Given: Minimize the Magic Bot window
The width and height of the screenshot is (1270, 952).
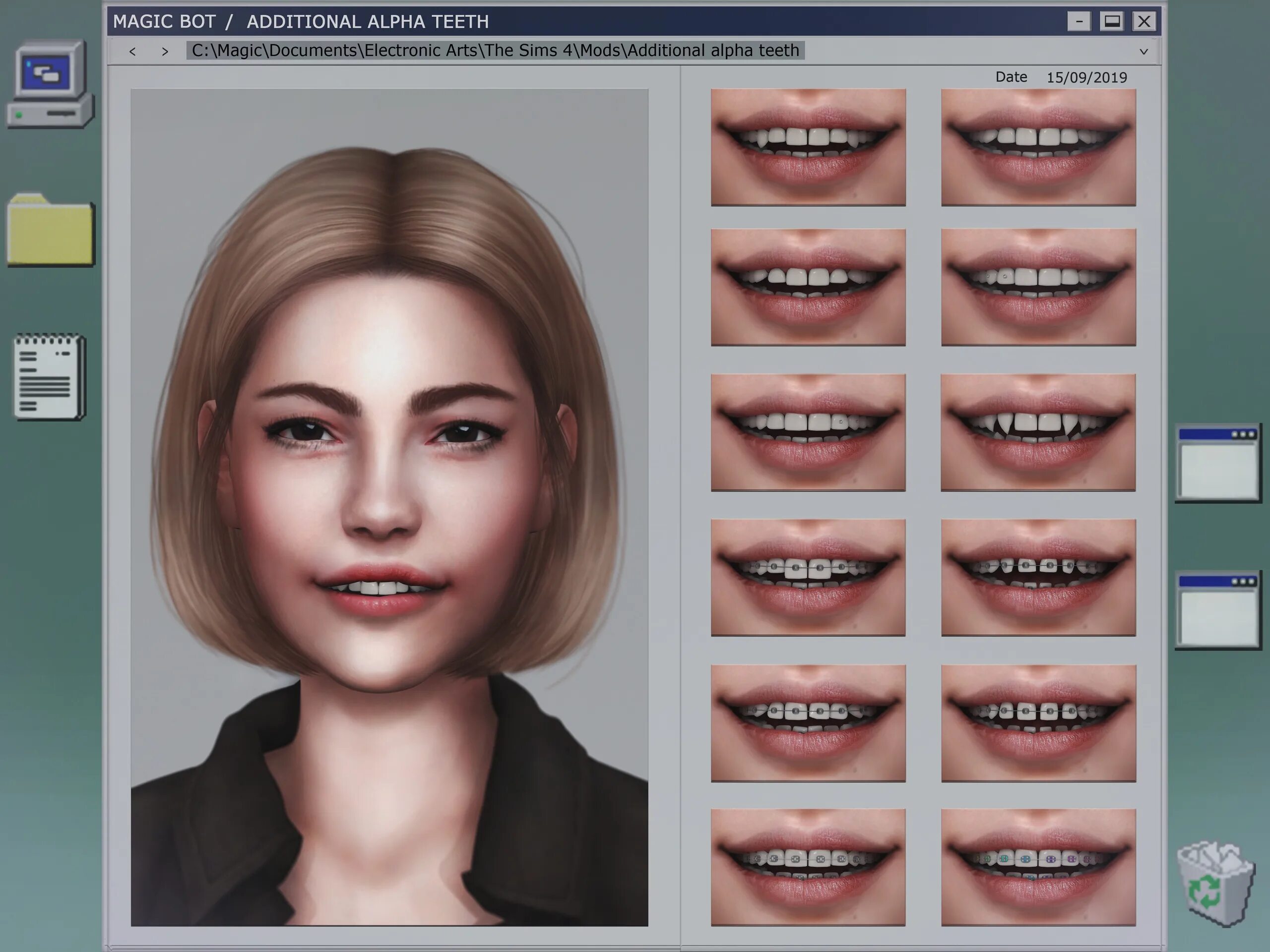Looking at the screenshot, I should tap(1079, 22).
